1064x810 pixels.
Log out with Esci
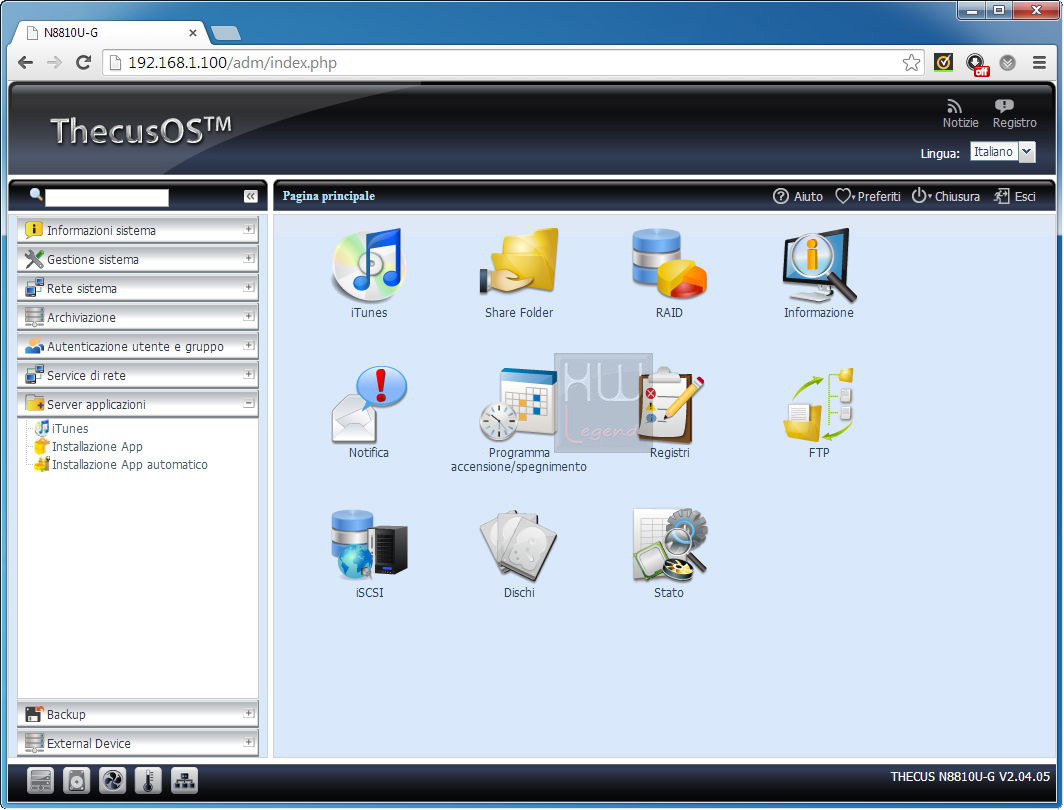pos(1015,196)
